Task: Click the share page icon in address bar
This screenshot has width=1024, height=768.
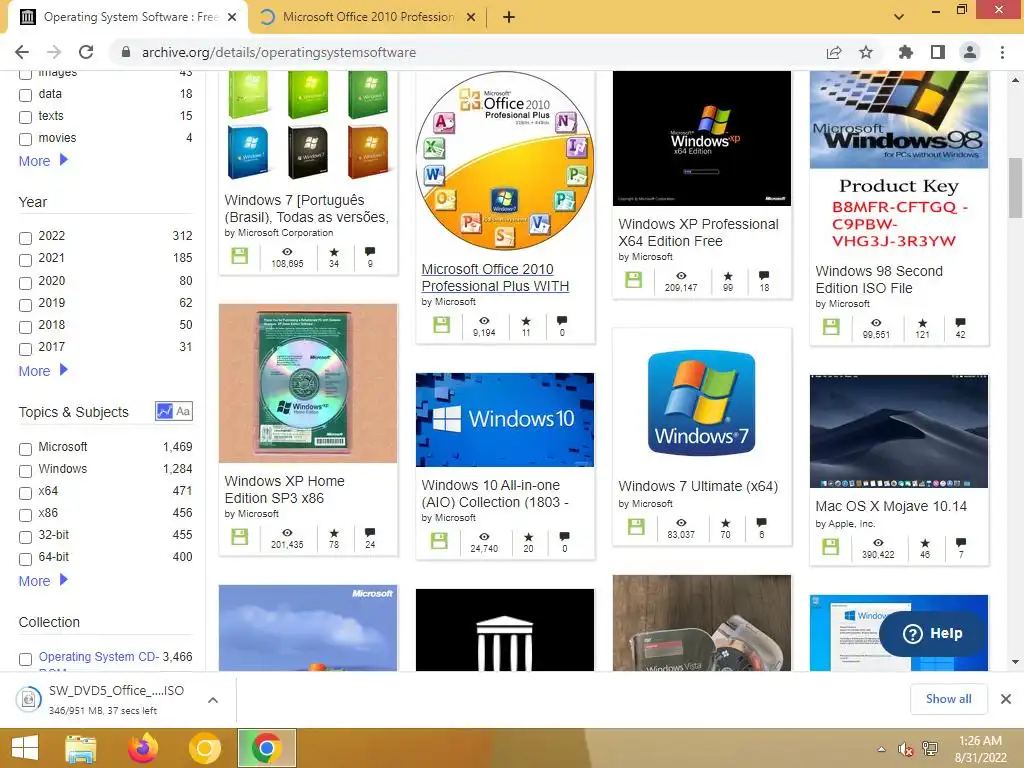Action: (x=834, y=52)
